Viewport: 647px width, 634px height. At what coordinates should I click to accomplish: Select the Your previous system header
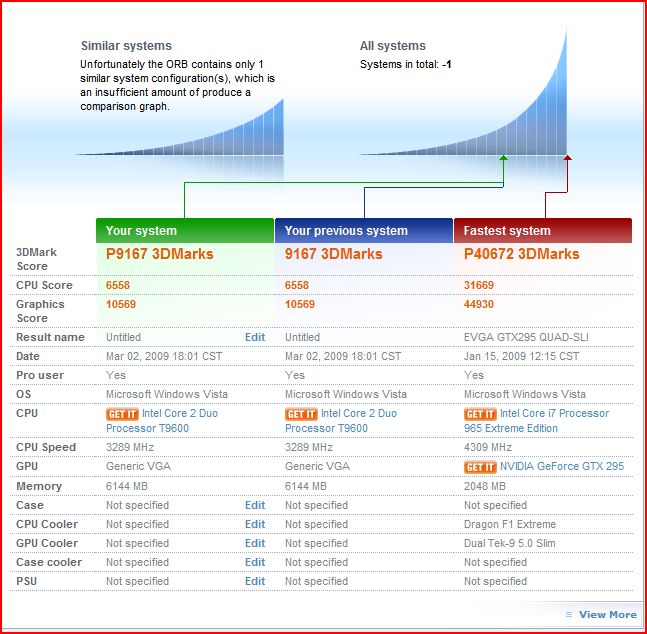point(364,230)
